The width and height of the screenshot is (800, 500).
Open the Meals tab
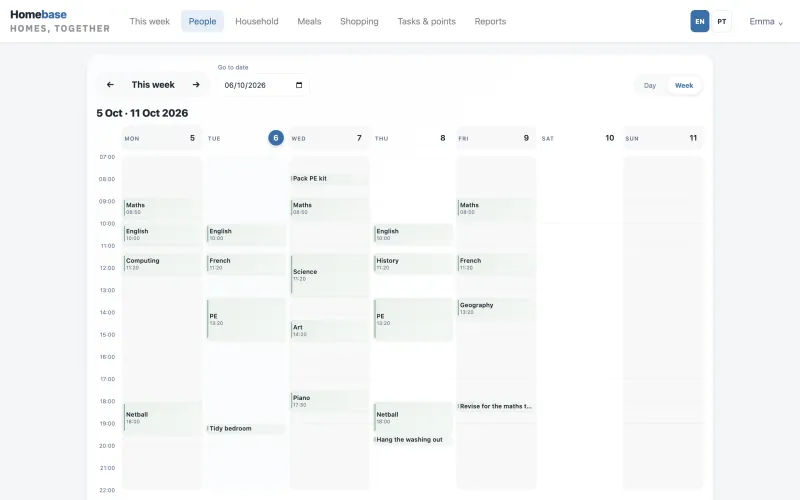(309, 21)
